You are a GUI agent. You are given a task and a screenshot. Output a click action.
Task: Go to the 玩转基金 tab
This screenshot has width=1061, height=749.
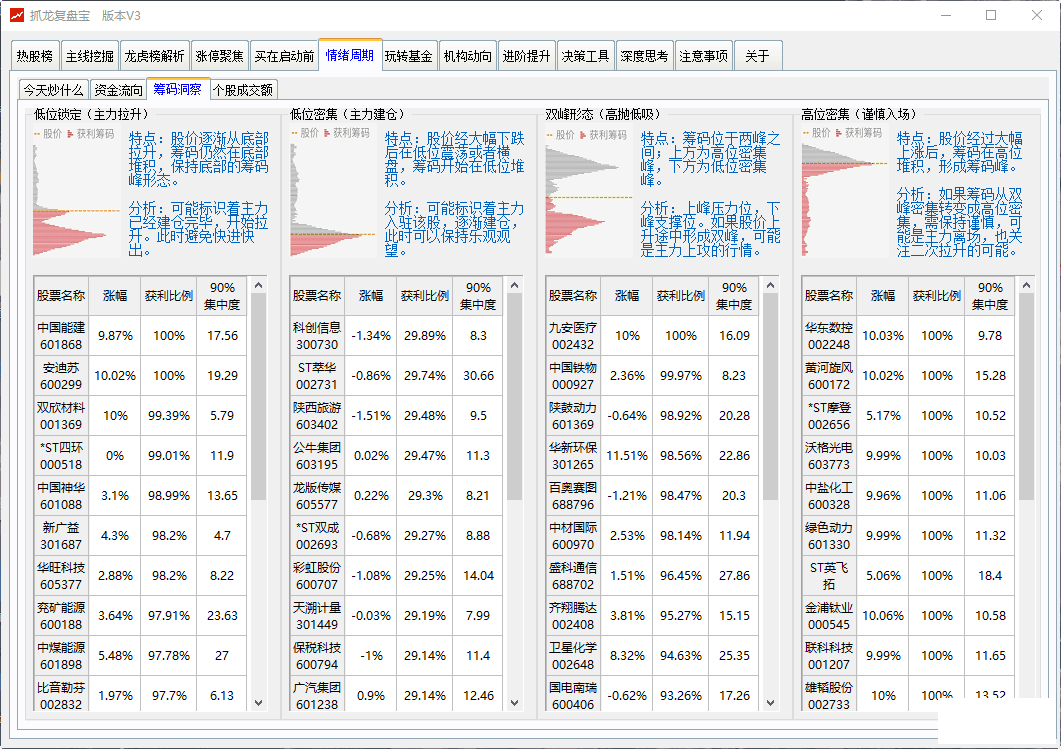(409, 56)
